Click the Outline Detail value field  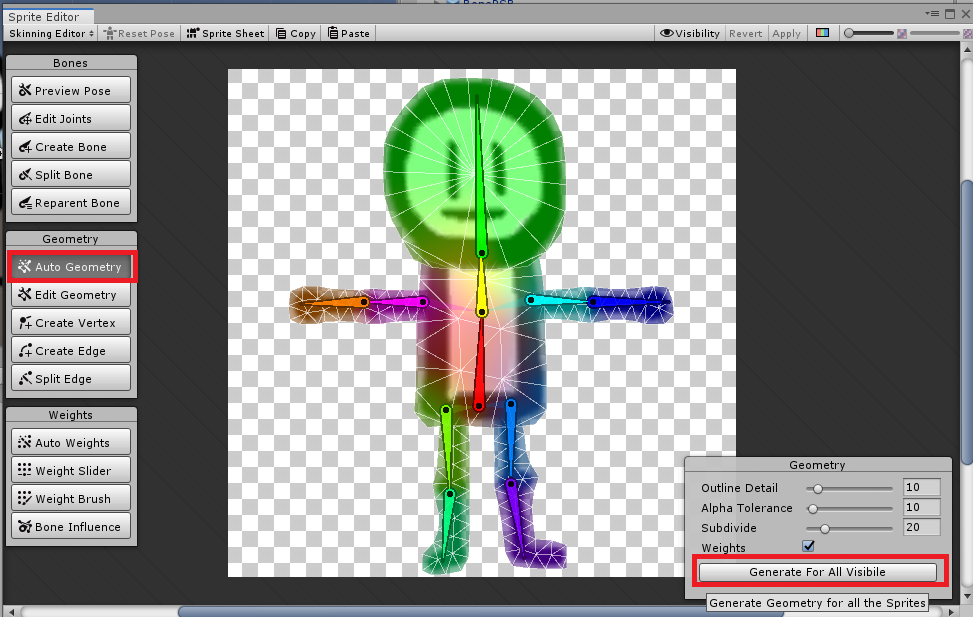(921, 487)
